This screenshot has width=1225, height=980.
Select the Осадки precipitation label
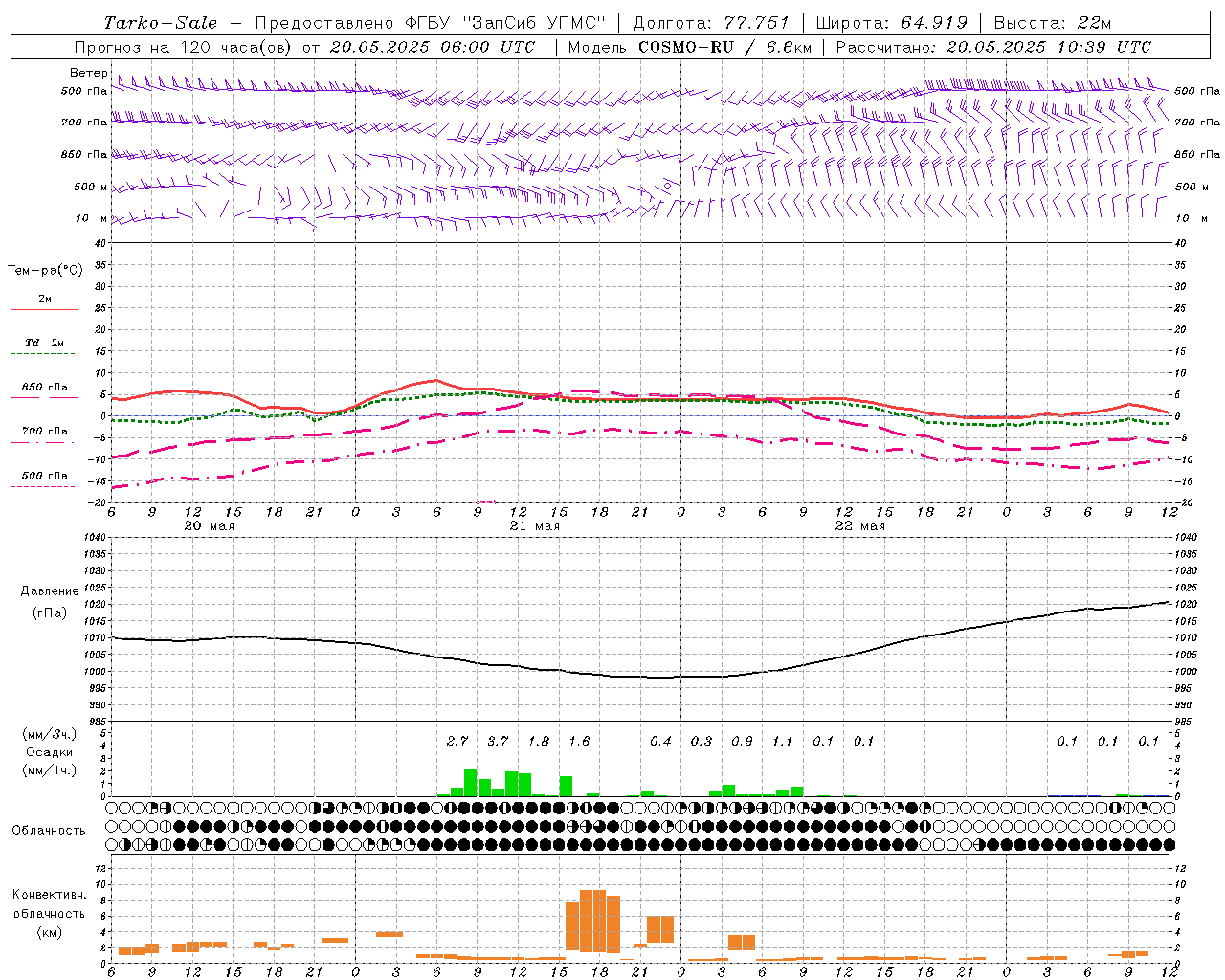point(48,752)
